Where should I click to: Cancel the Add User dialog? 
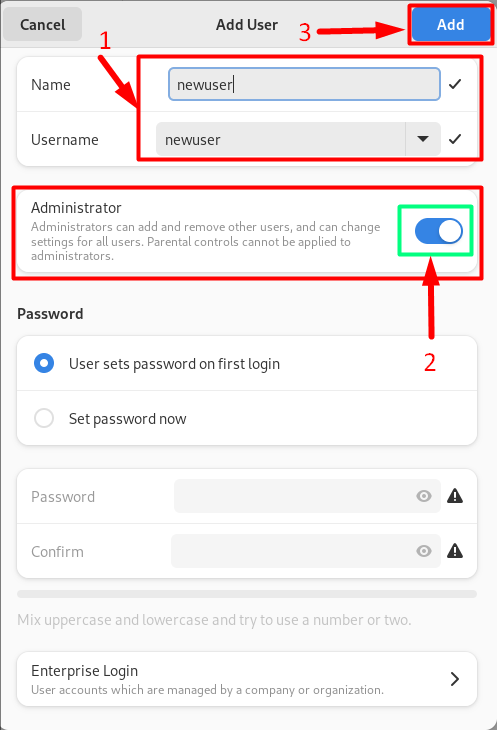tap(42, 24)
